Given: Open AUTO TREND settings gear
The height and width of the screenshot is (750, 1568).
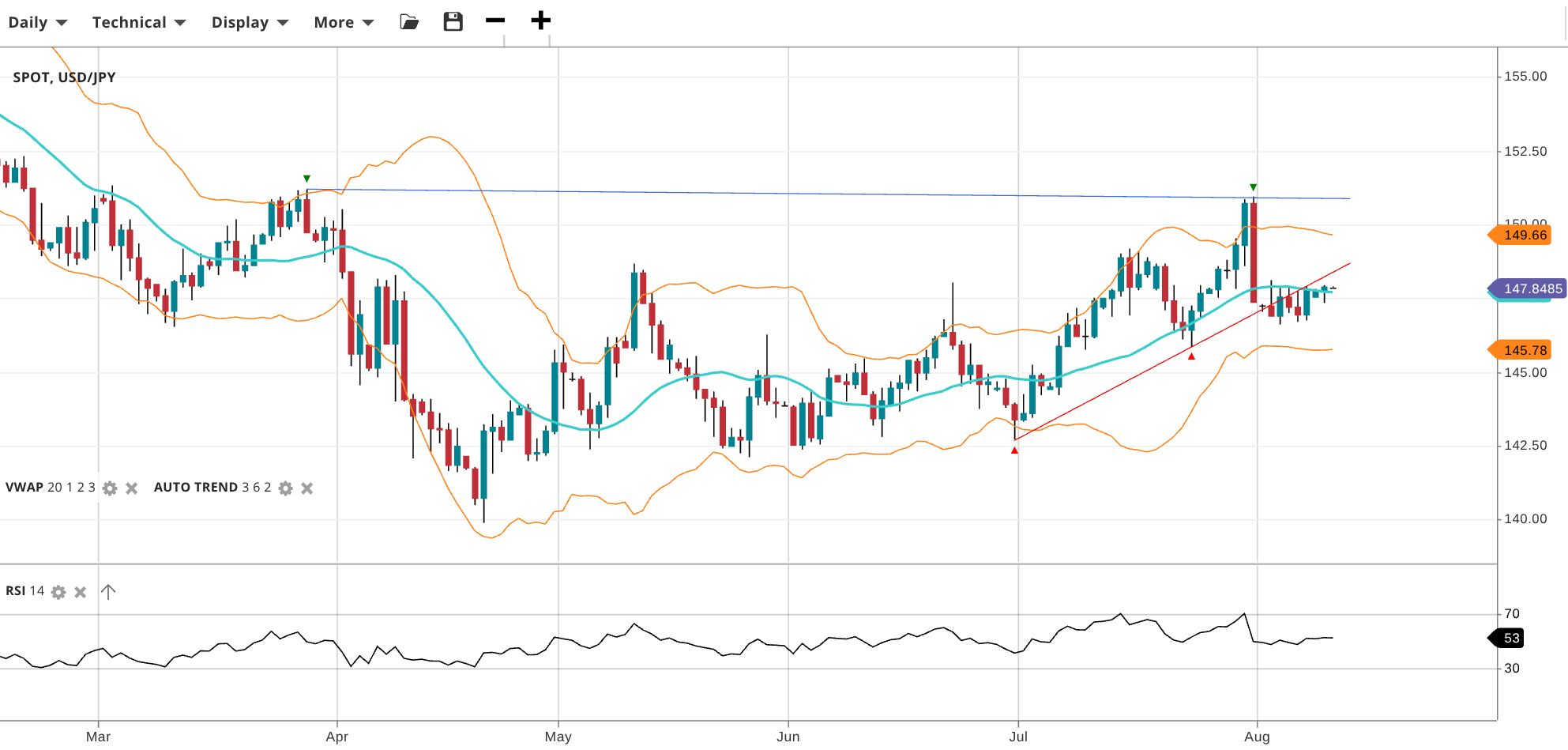Looking at the screenshot, I should (x=286, y=488).
